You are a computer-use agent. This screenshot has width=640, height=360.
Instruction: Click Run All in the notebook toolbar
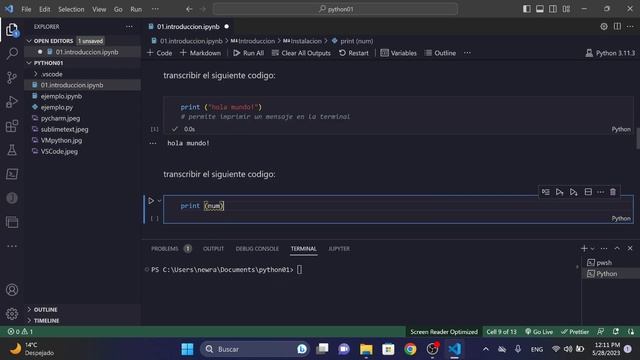tap(248, 53)
